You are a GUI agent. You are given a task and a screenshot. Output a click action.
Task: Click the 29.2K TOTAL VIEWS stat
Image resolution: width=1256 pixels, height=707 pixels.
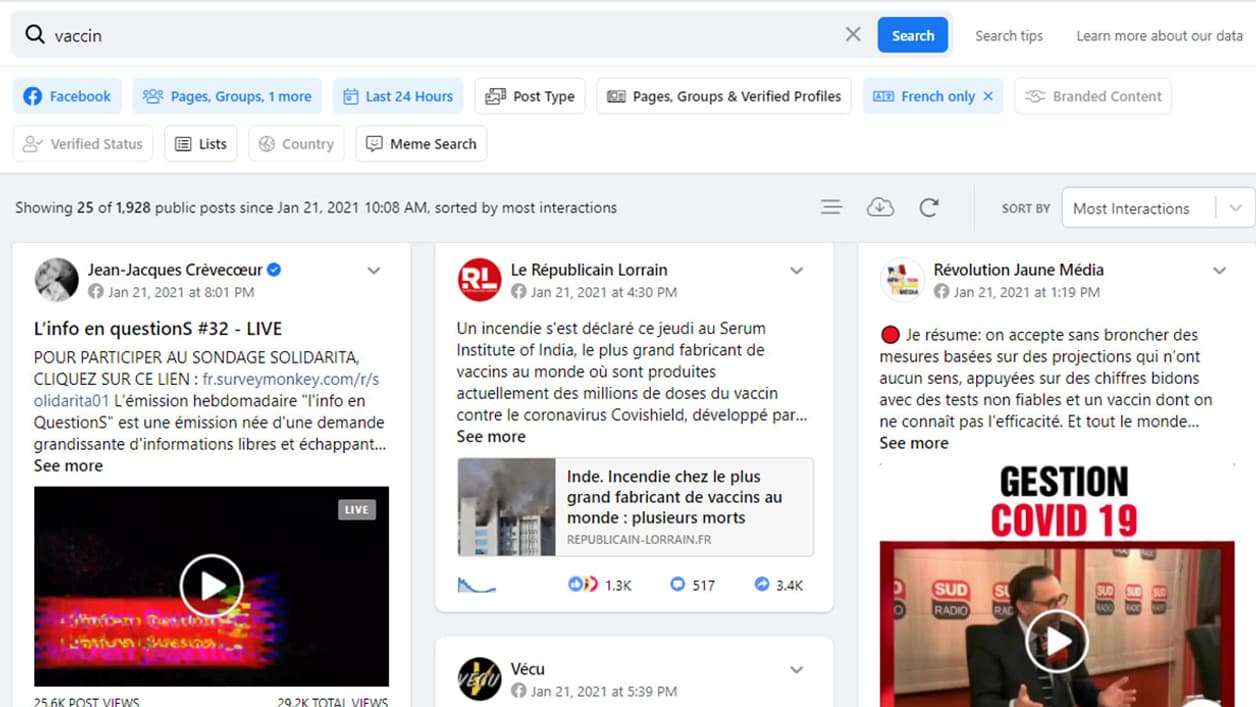[333, 700]
